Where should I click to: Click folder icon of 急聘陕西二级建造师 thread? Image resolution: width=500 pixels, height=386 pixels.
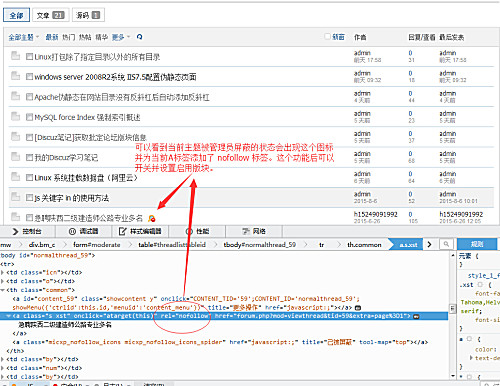coord(15,217)
